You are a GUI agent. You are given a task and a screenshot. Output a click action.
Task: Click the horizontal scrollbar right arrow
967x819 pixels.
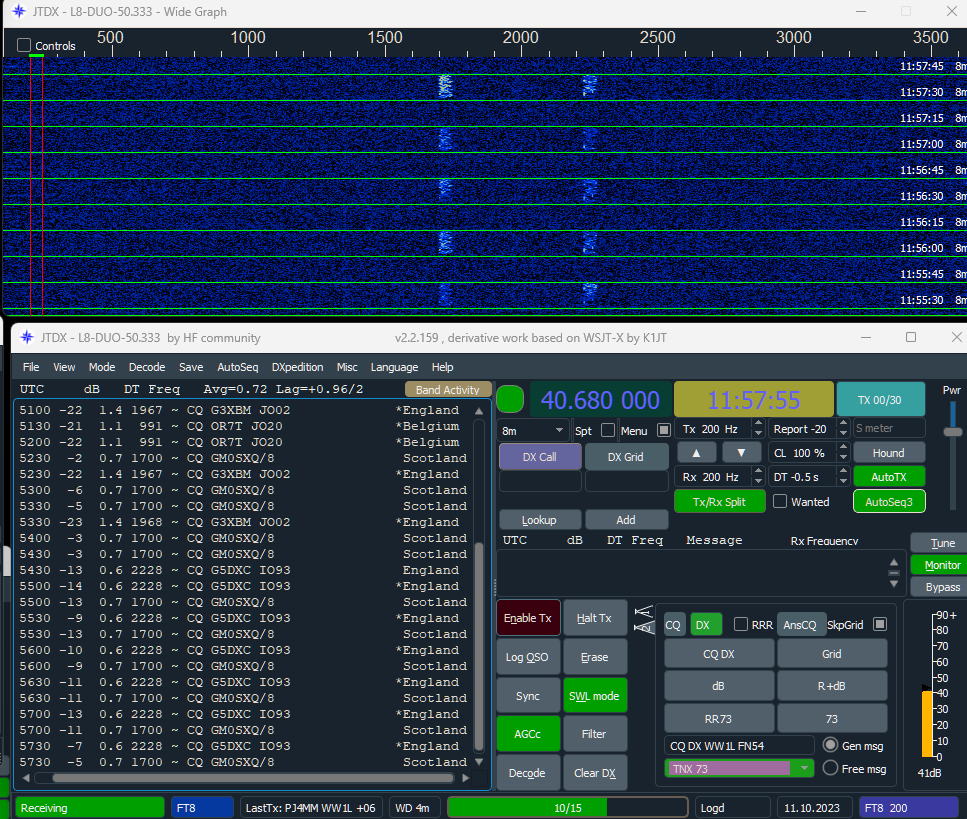pos(466,778)
